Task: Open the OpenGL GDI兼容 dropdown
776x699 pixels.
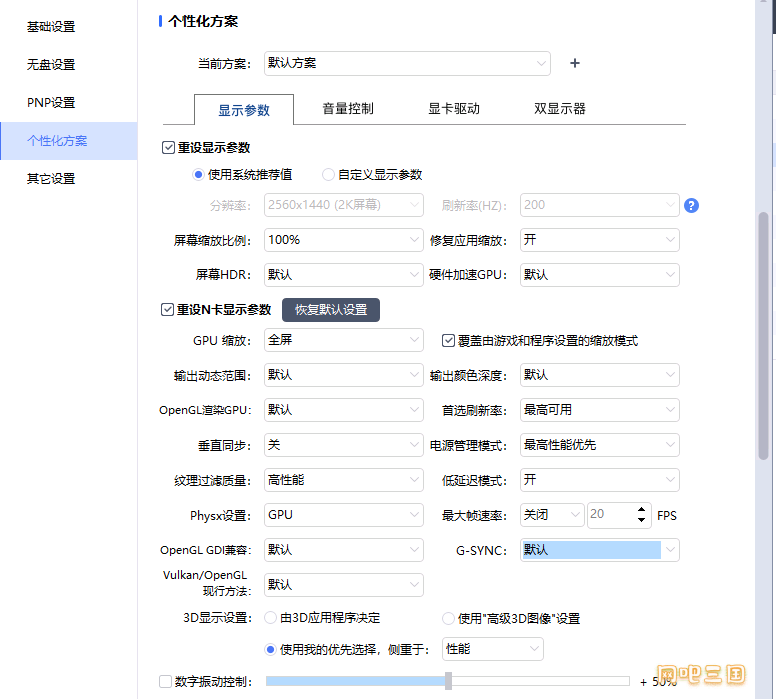Action: click(x=344, y=550)
